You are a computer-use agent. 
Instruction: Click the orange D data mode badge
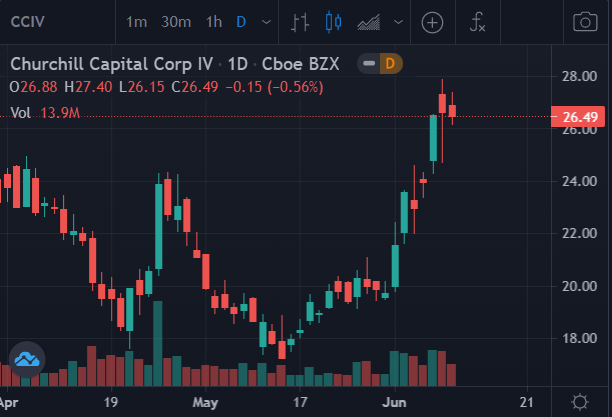pyautogui.click(x=391, y=64)
